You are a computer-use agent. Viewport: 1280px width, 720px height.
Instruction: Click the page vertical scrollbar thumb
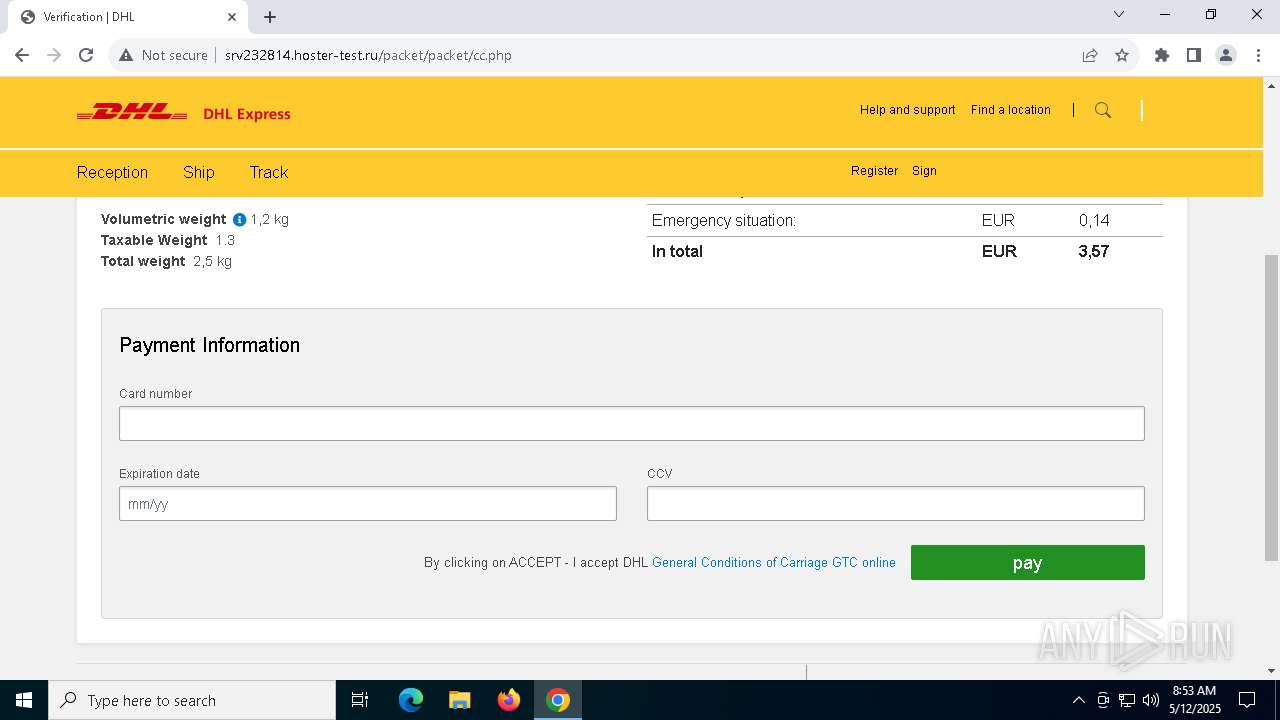[1271, 408]
